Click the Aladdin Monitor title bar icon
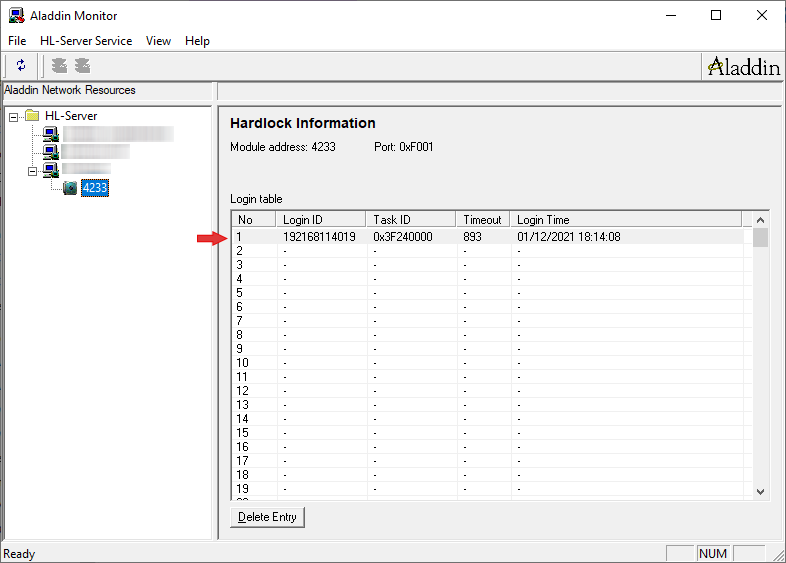786x563 pixels. 17,16
